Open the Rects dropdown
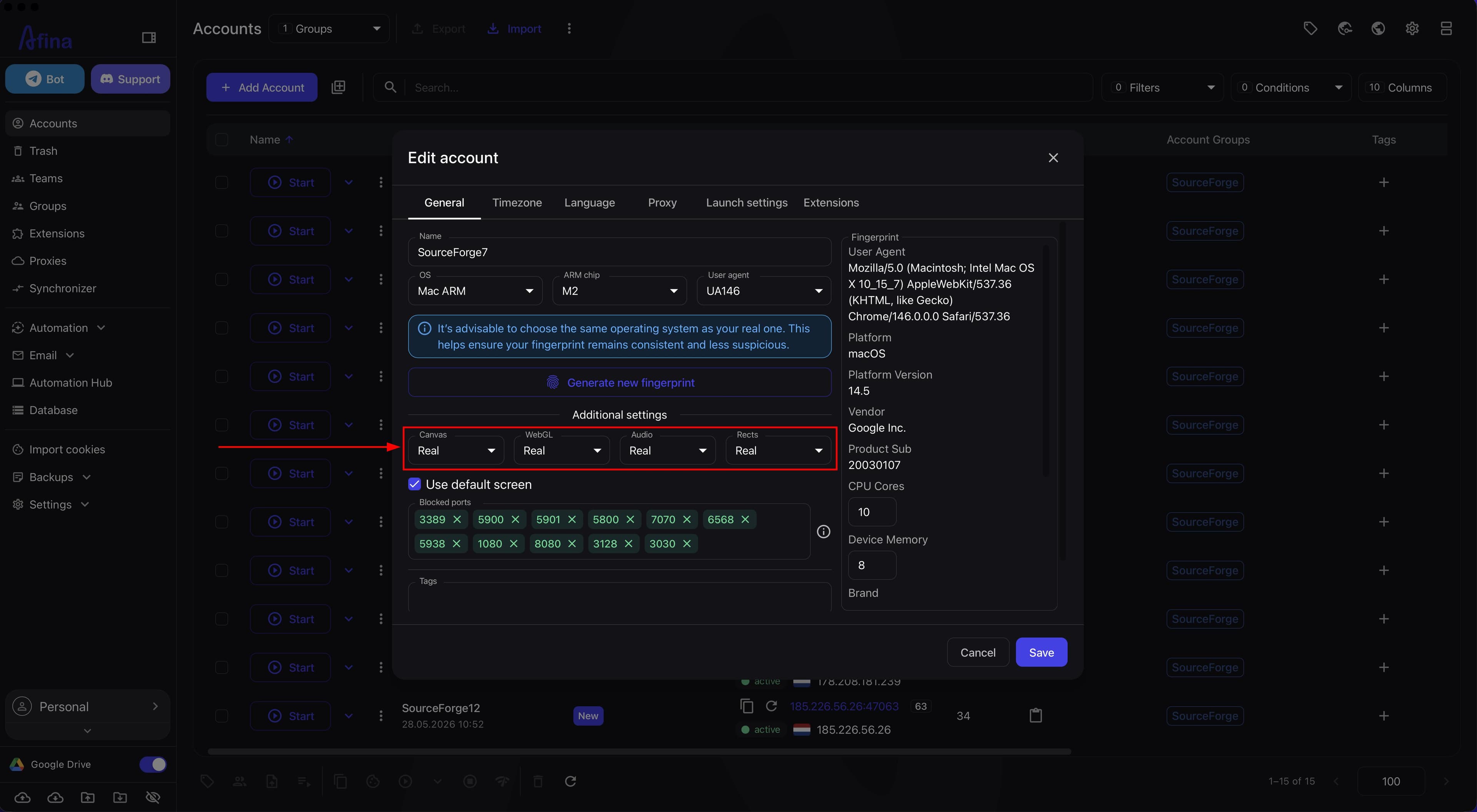 click(779, 450)
